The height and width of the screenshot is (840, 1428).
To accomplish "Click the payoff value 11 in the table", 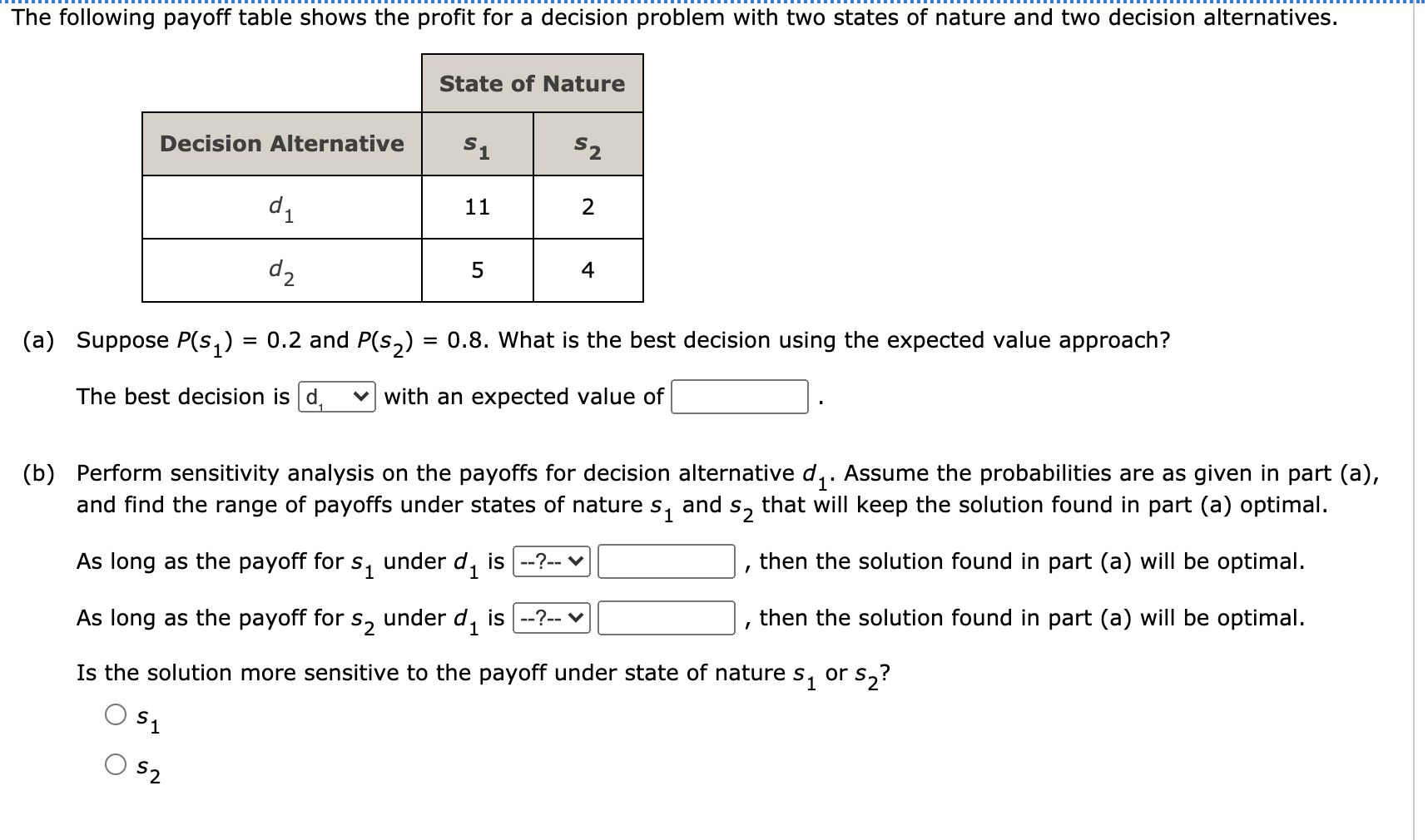I will click(x=477, y=206).
